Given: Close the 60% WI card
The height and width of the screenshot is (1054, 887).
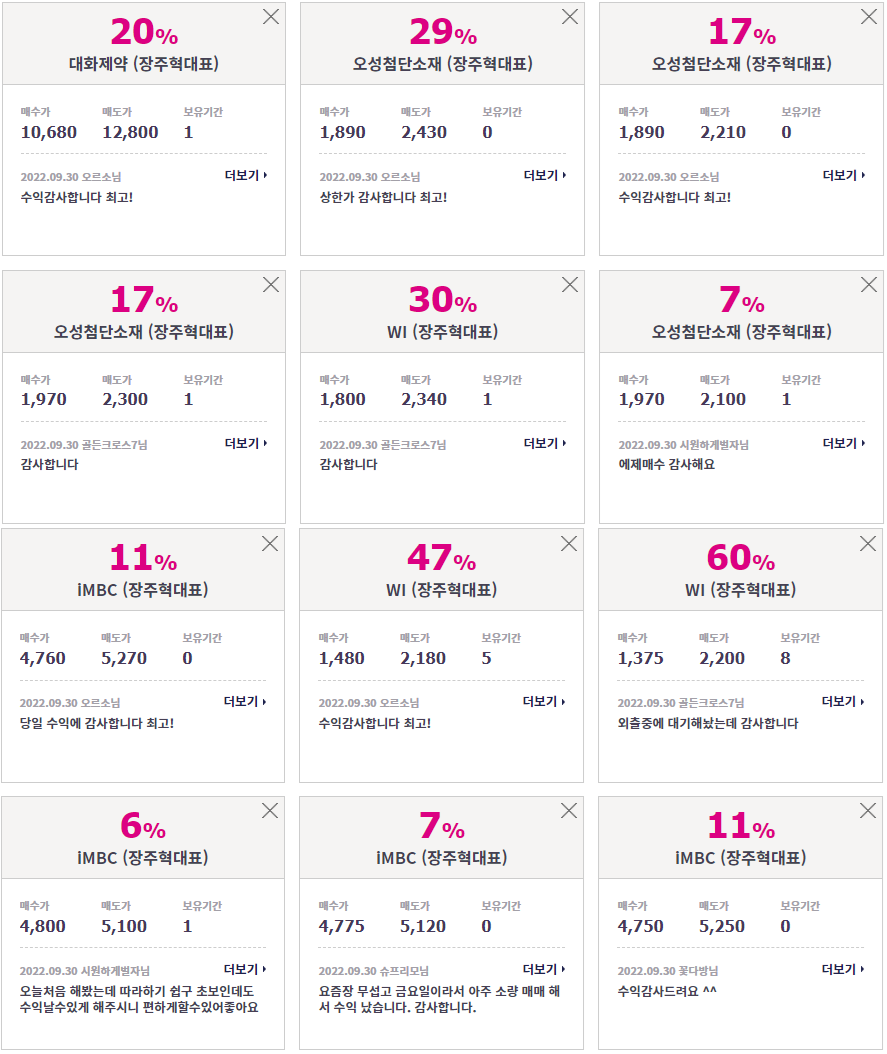Looking at the screenshot, I should point(868,544).
